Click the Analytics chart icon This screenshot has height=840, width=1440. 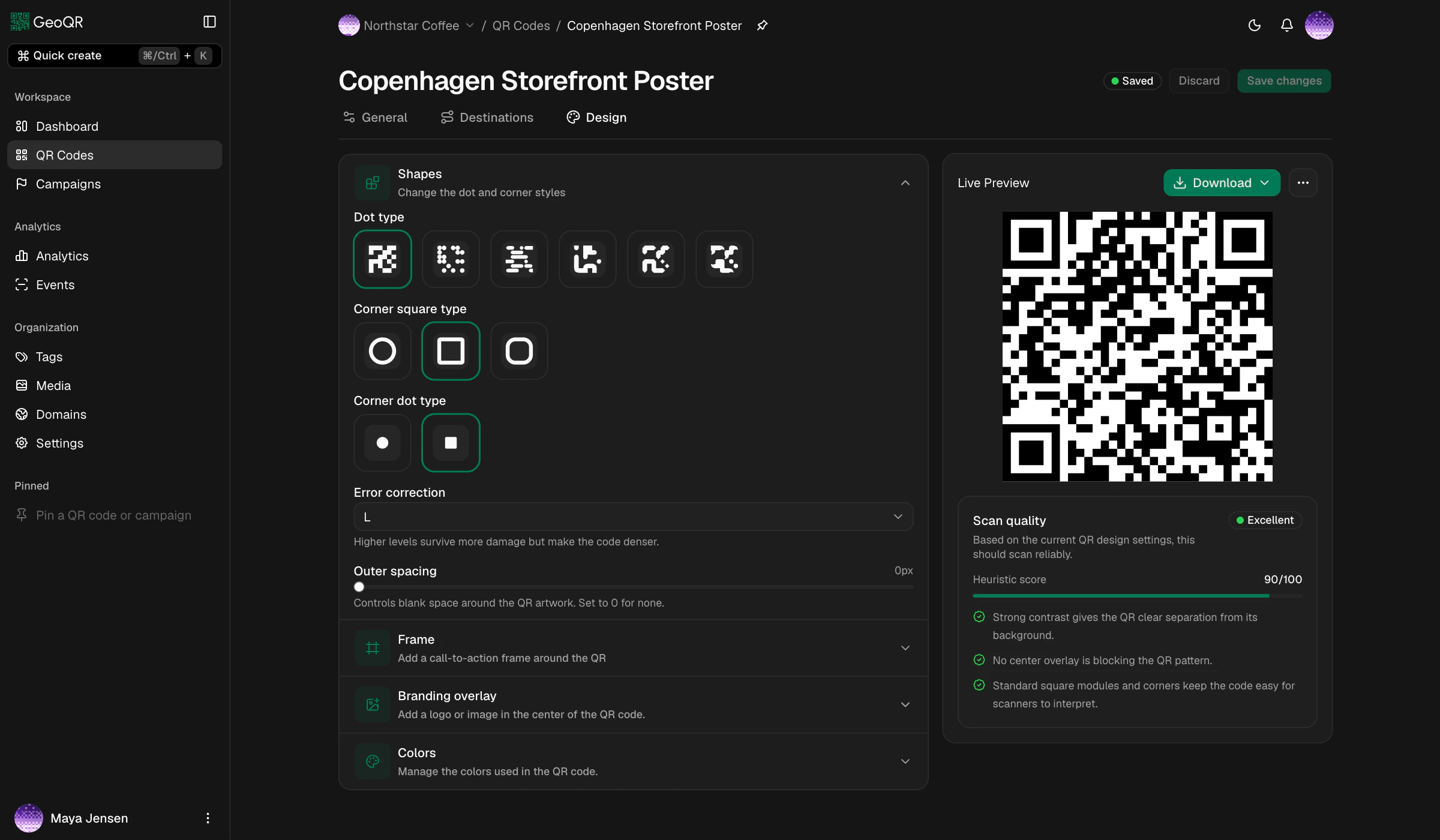click(22, 256)
